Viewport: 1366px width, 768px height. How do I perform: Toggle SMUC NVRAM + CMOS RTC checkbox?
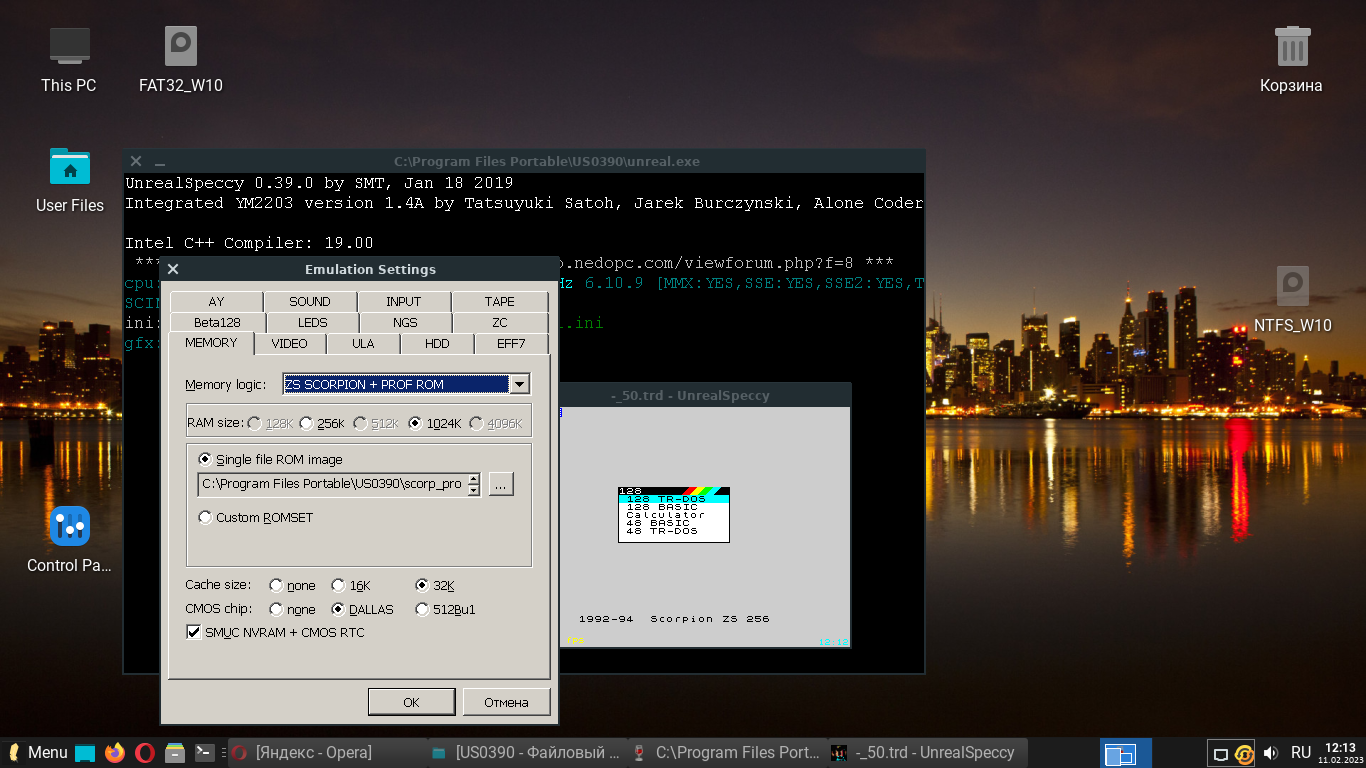pyautogui.click(x=276, y=632)
